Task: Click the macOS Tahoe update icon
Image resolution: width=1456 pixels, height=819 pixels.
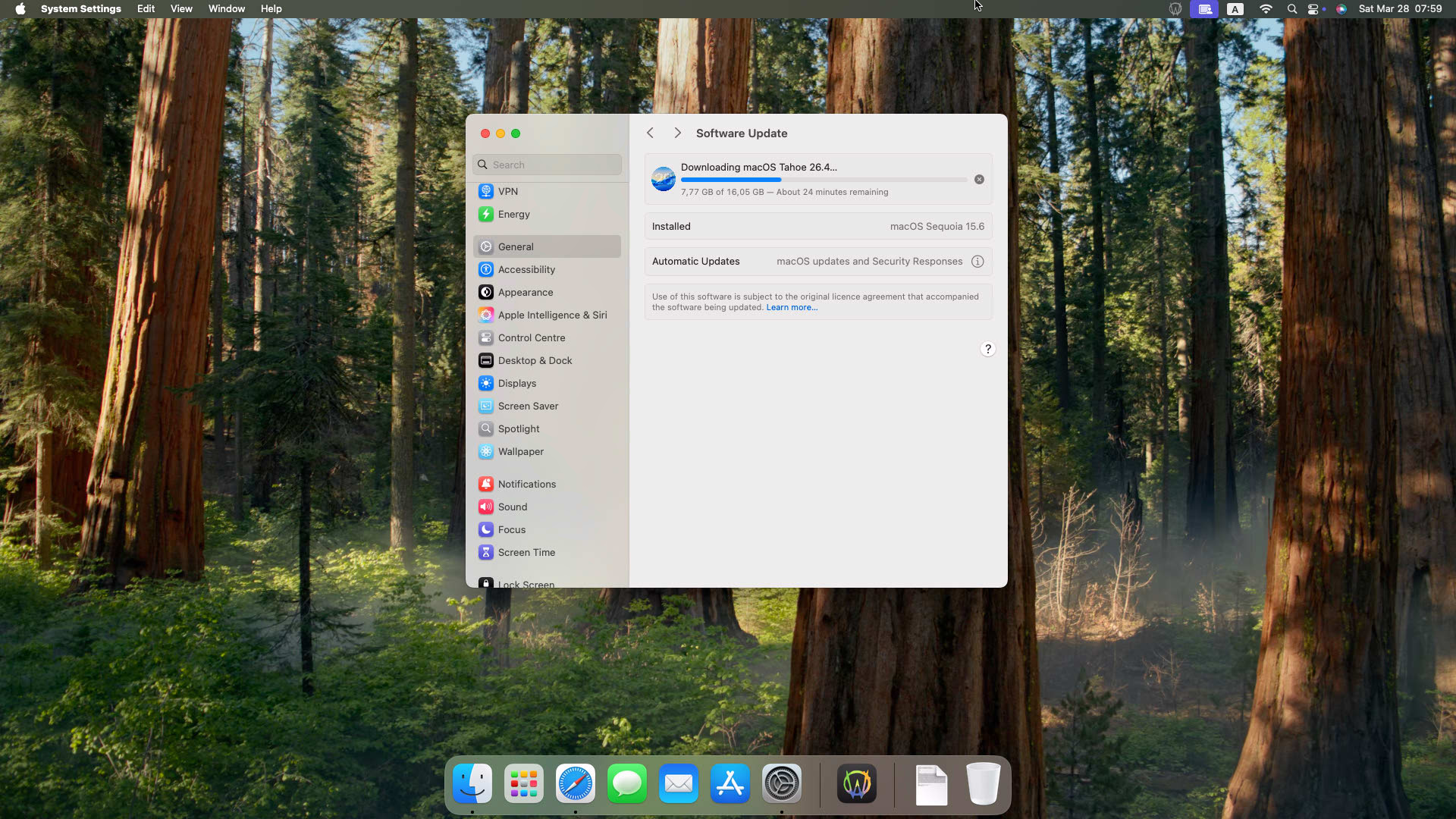Action: (x=664, y=180)
